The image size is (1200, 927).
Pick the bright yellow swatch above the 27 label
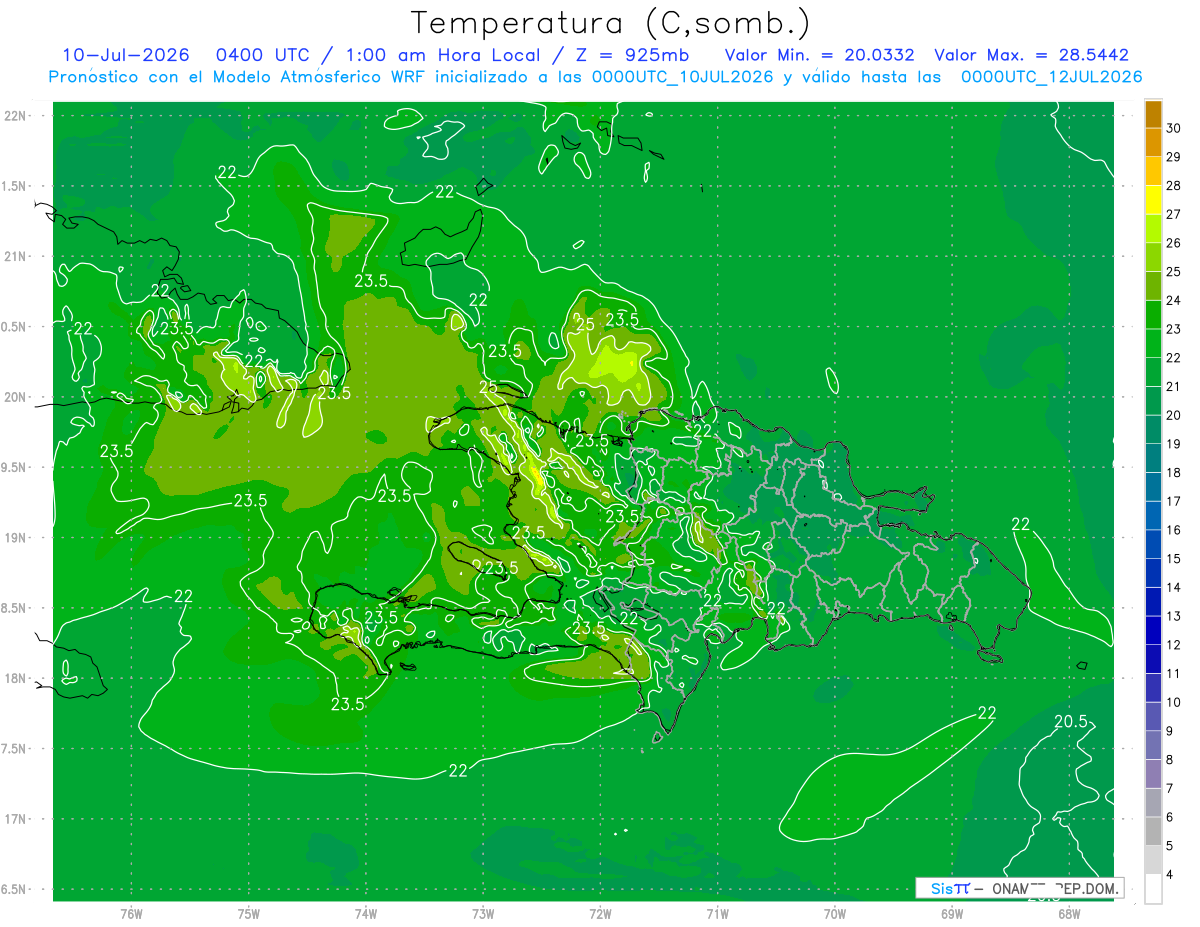(x=1153, y=200)
